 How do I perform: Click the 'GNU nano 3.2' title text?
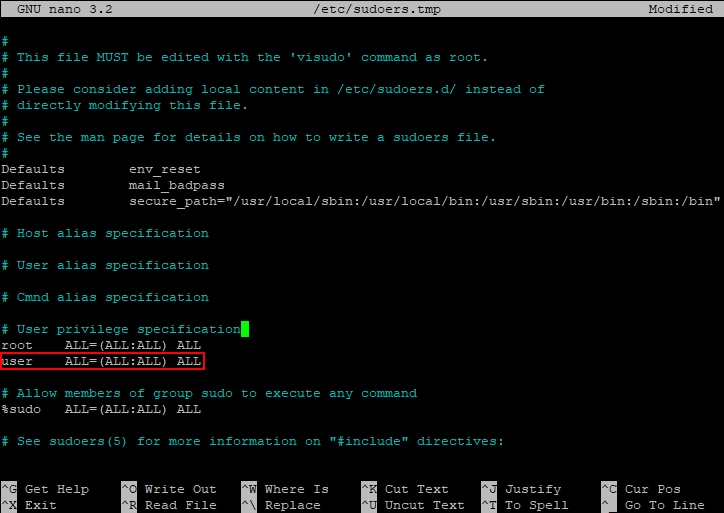(x=65, y=9)
